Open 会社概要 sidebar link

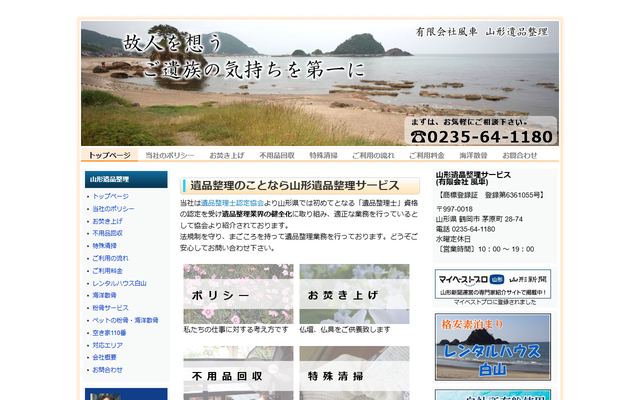104,357
